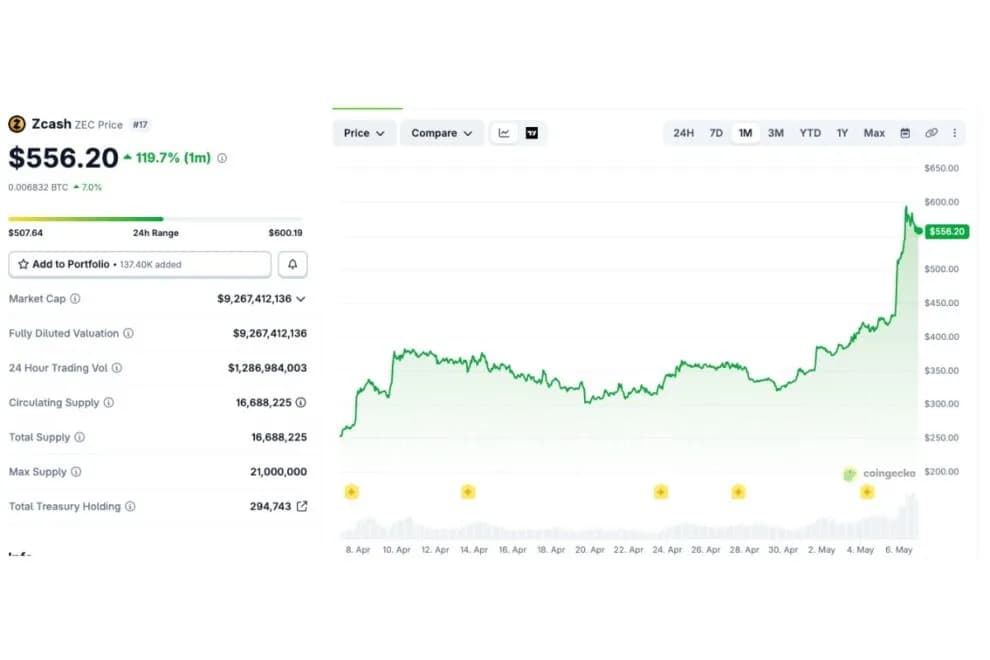Click the 24 Hour Trading Vol value $1,286,984,003
This screenshot has height=660, width=990.
click(268, 368)
